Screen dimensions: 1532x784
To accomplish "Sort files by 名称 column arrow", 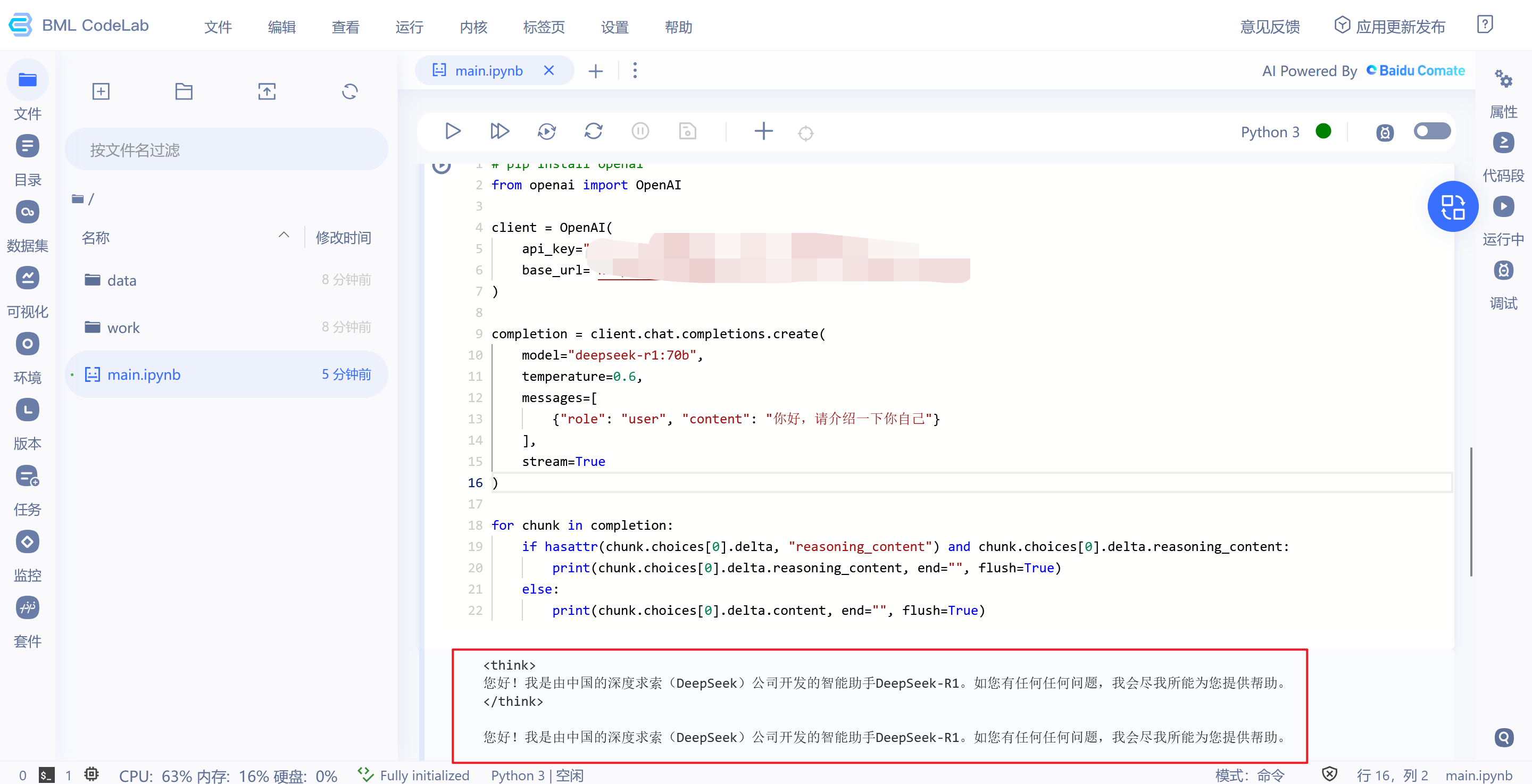I will pyautogui.click(x=284, y=235).
